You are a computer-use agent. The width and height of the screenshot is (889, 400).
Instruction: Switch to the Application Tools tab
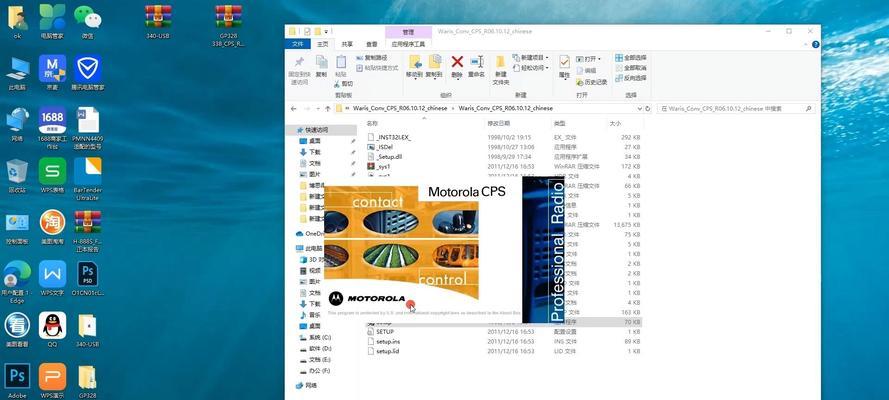408,44
